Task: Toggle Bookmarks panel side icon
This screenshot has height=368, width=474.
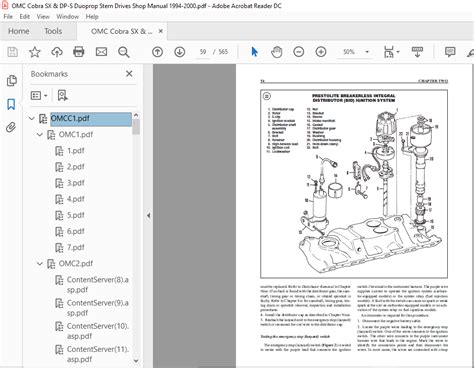Action: pos(11,104)
